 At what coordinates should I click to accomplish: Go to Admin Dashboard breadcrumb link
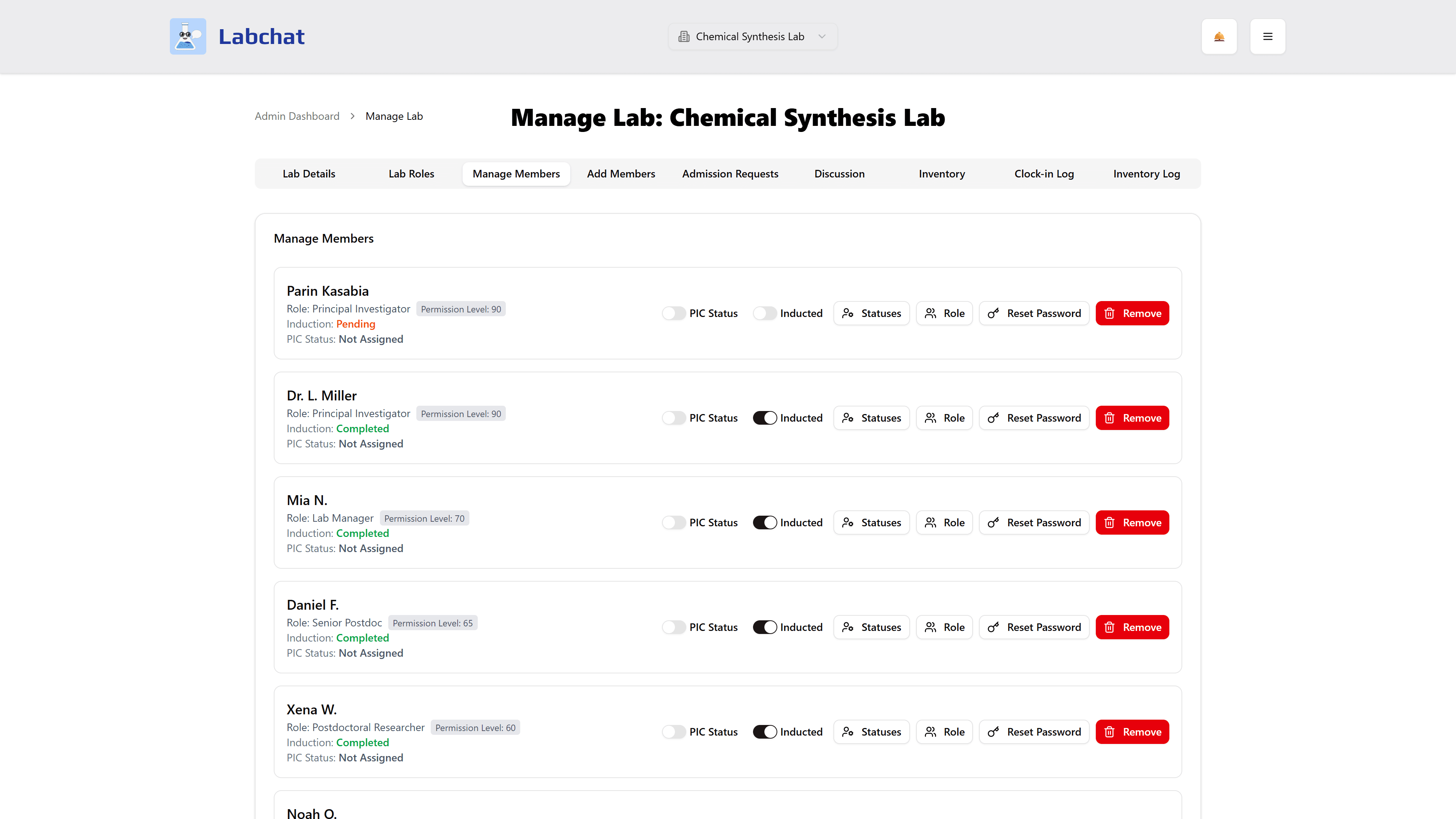pyautogui.click(x=297, y=116)
